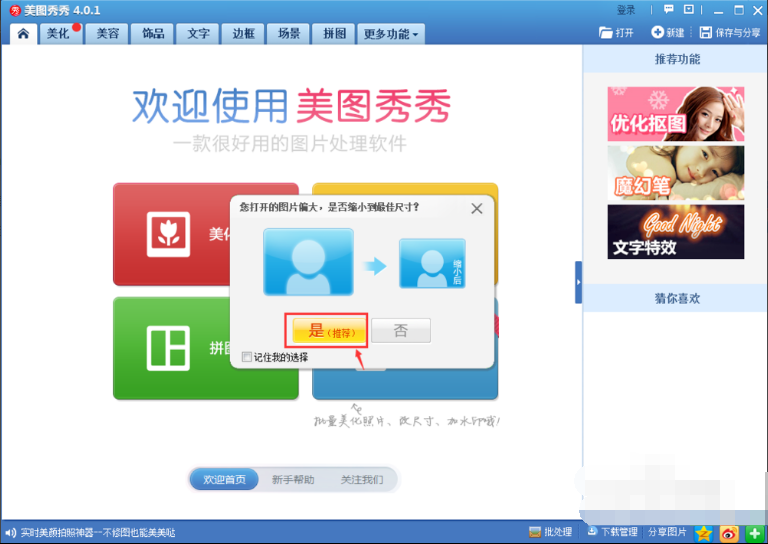Click the yellow star Qzone icon
Screen dimensions: 768x544
704,533
